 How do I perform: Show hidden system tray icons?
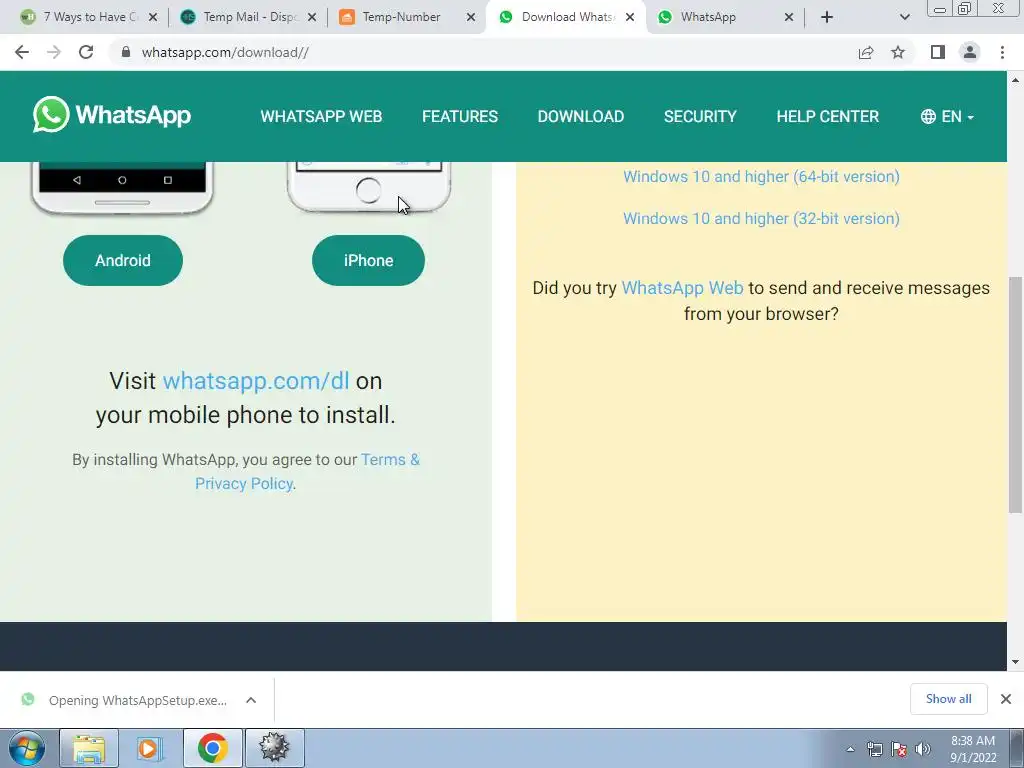(x=850, y=749)
